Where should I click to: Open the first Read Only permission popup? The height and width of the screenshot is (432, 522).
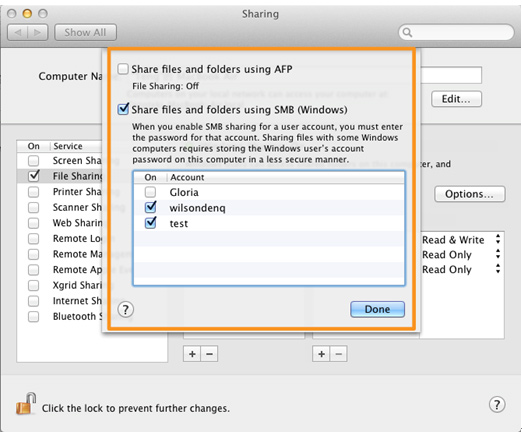[x=461, y=255]
